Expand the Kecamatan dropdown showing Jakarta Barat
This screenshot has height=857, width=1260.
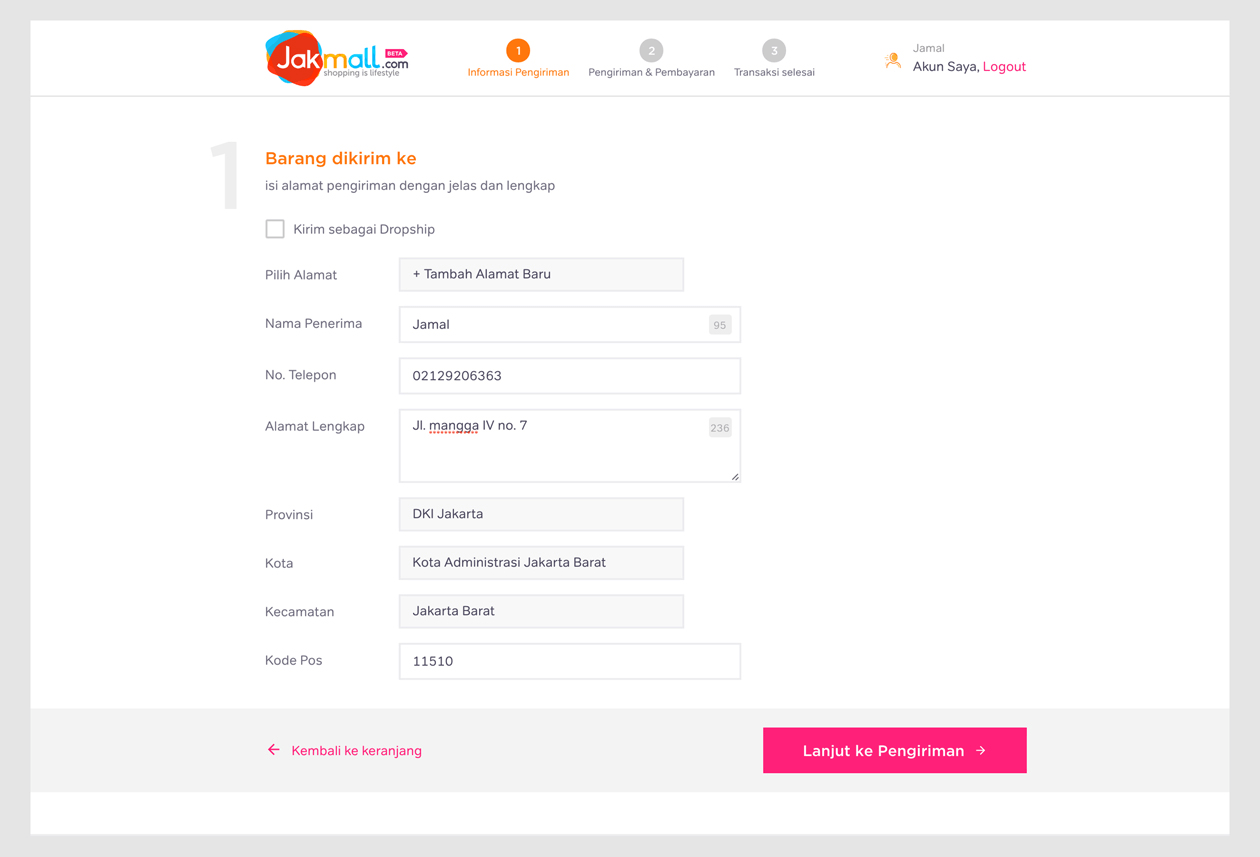(541, 611)
